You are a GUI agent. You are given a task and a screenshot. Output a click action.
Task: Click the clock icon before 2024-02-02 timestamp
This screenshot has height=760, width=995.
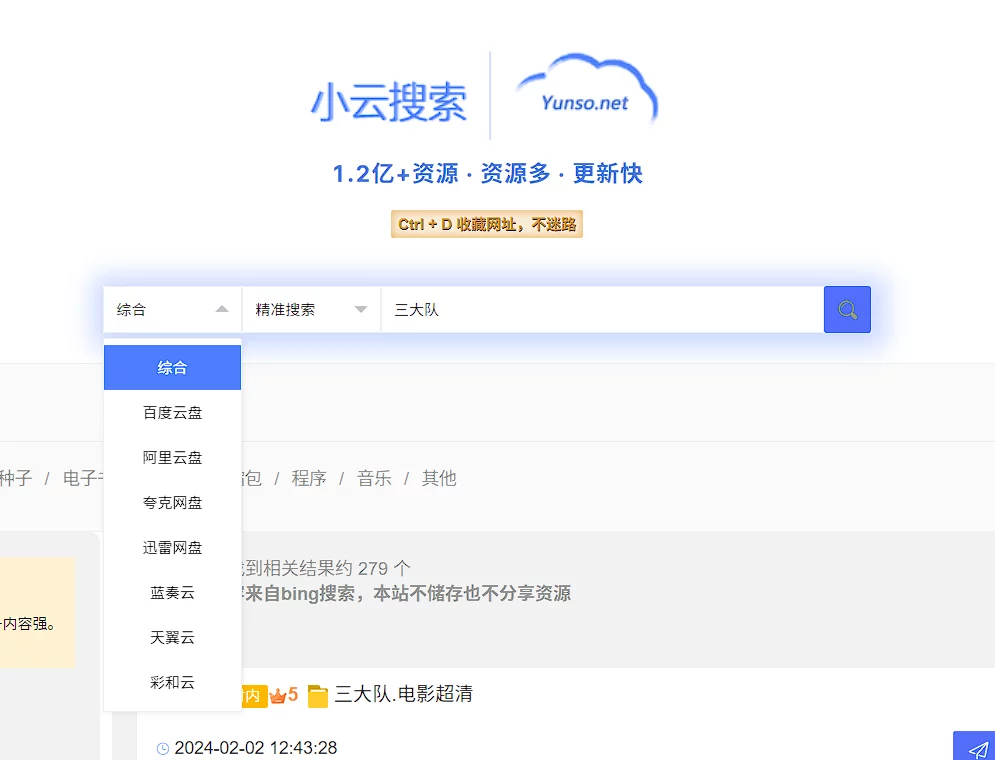(x=163, y=748)
